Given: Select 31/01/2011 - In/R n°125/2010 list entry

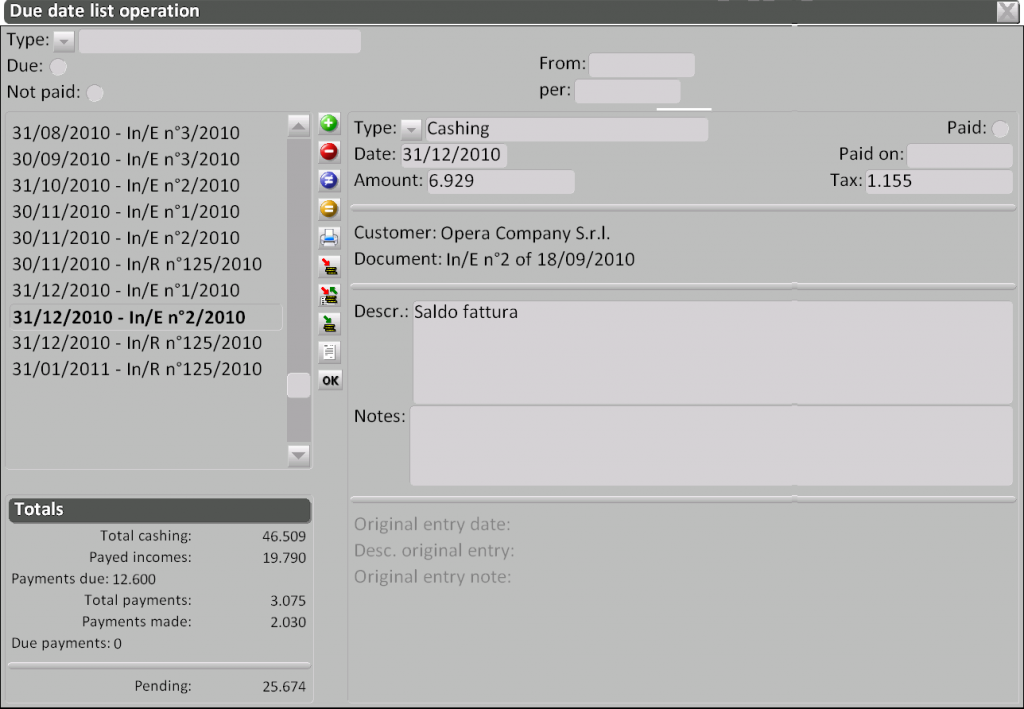Looking at the screenshot, I should click(137, 369).
